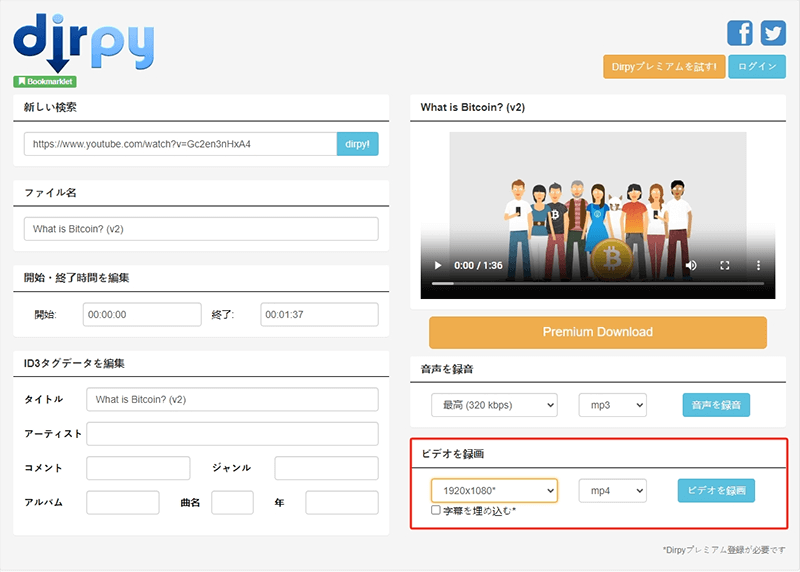Click the 開始・終了時間を編集 heading
800x572 pixels.
[x=76, y=278]
